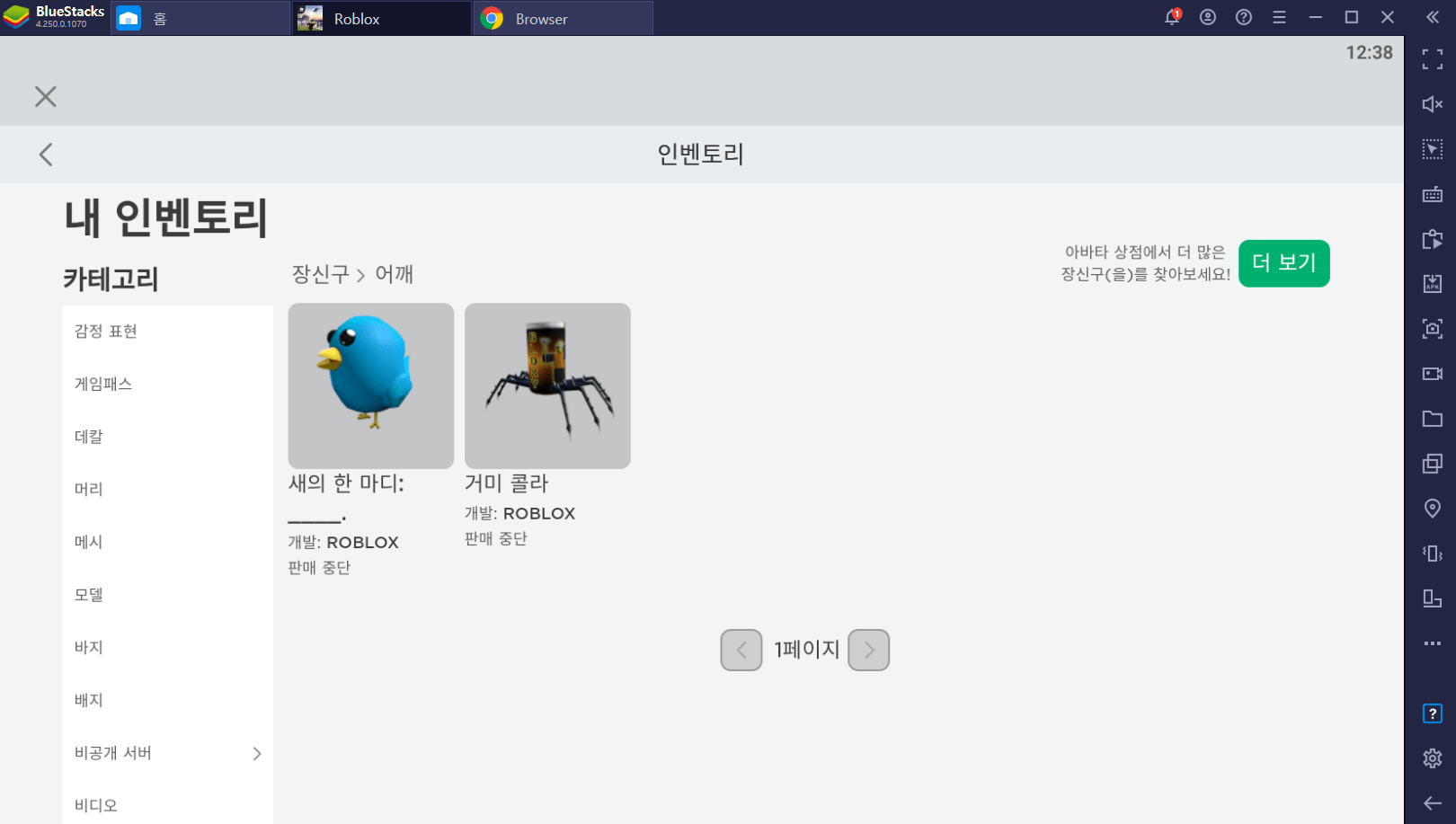Take a screenshot with sidebar icon

1433,329
